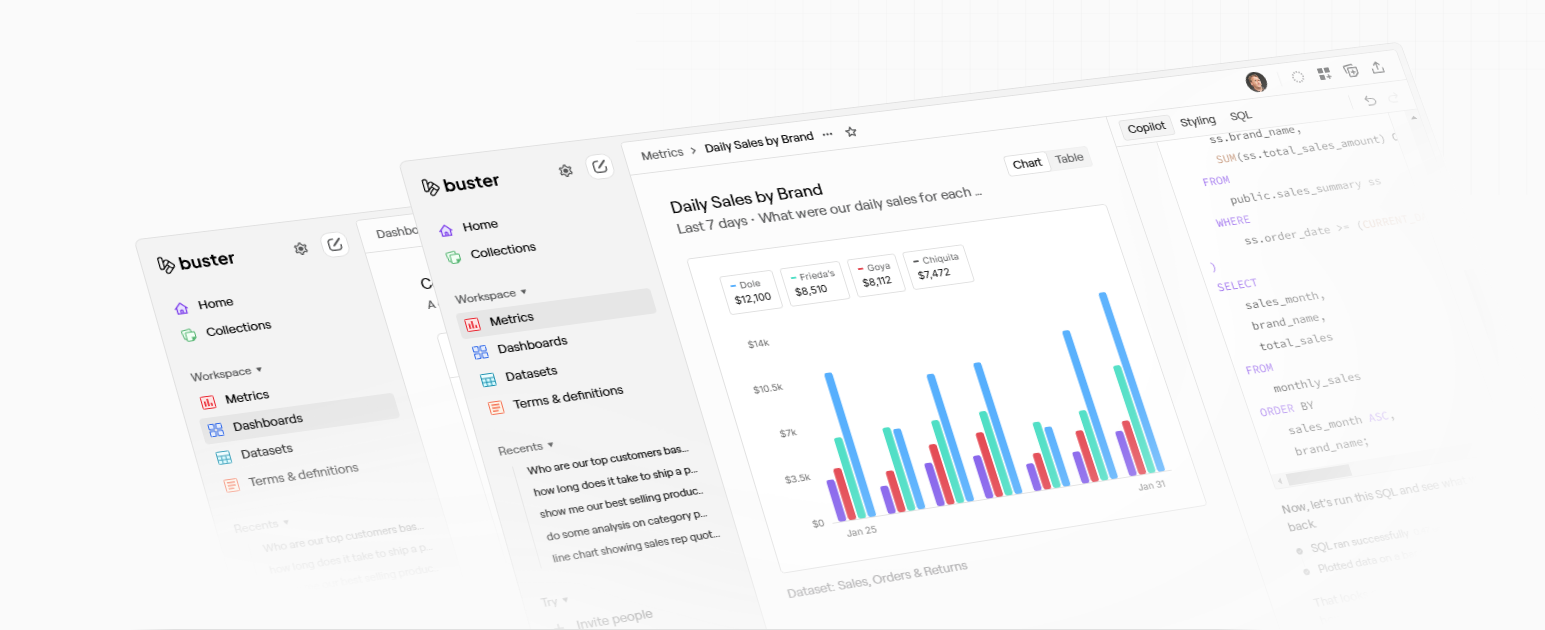This screenshot has width=1545, height=630.
Task: Click the user avatar in top bar
Action: (x=1256, y=82)
